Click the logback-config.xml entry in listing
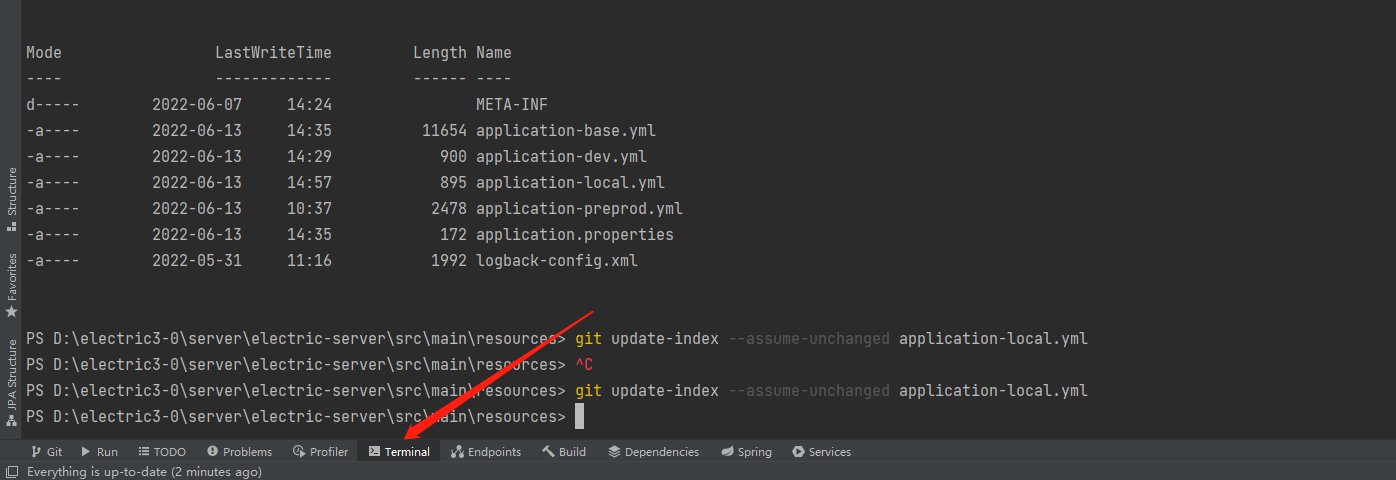The image size is (1396, 480). [x=556, y=261]
